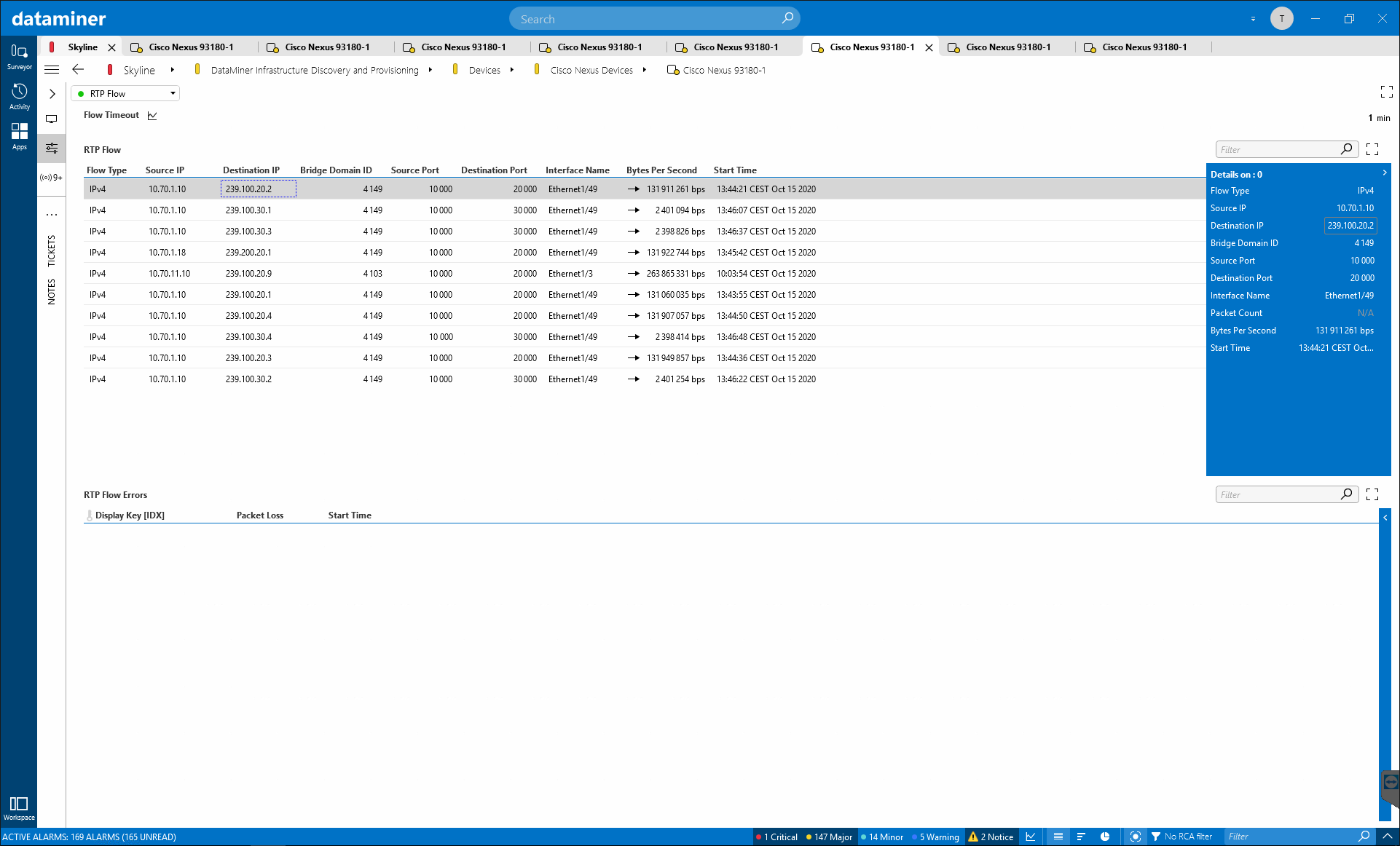This screenshot has height=846, width=1400.
Task: Expand RTP Flow Errors table to full screen
Action: tap(1372, 494)
